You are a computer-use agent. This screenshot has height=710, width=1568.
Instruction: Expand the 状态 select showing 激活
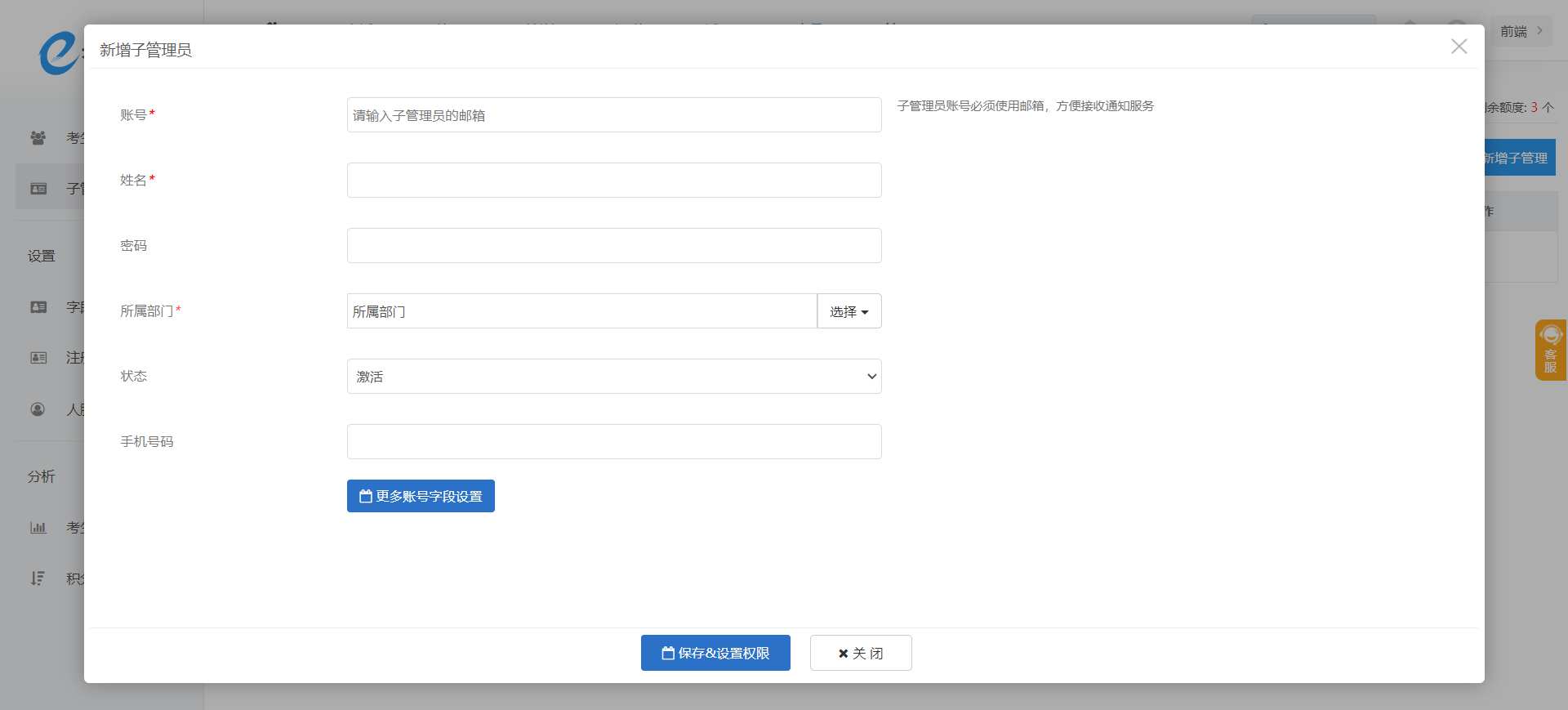613,377
